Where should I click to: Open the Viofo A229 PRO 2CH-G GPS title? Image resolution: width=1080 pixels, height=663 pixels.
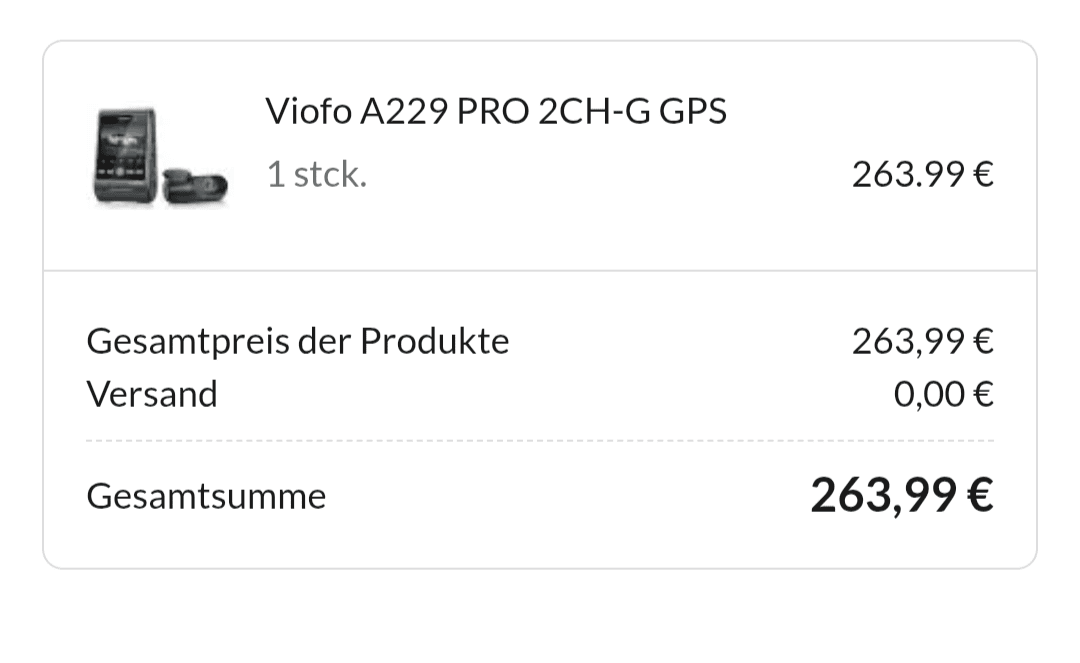point(495,111)
